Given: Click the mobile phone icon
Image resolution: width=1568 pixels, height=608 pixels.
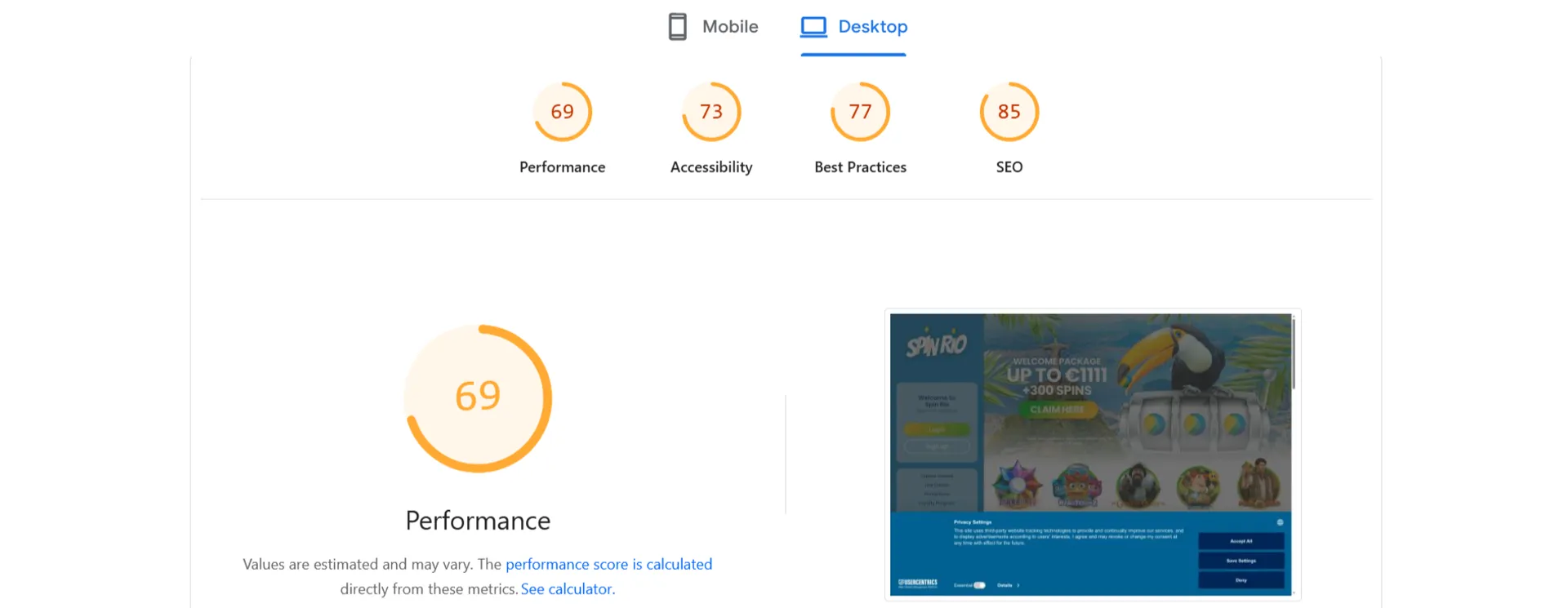Looking at the screenshot, I should 678,27.
